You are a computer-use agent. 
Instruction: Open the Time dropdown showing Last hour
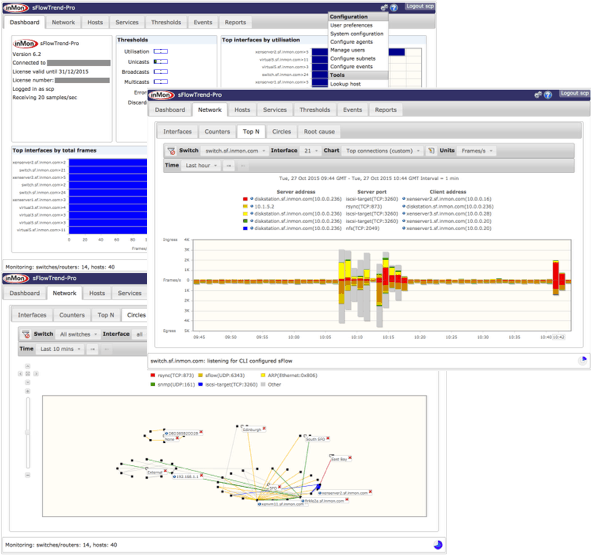coord(201,166)
